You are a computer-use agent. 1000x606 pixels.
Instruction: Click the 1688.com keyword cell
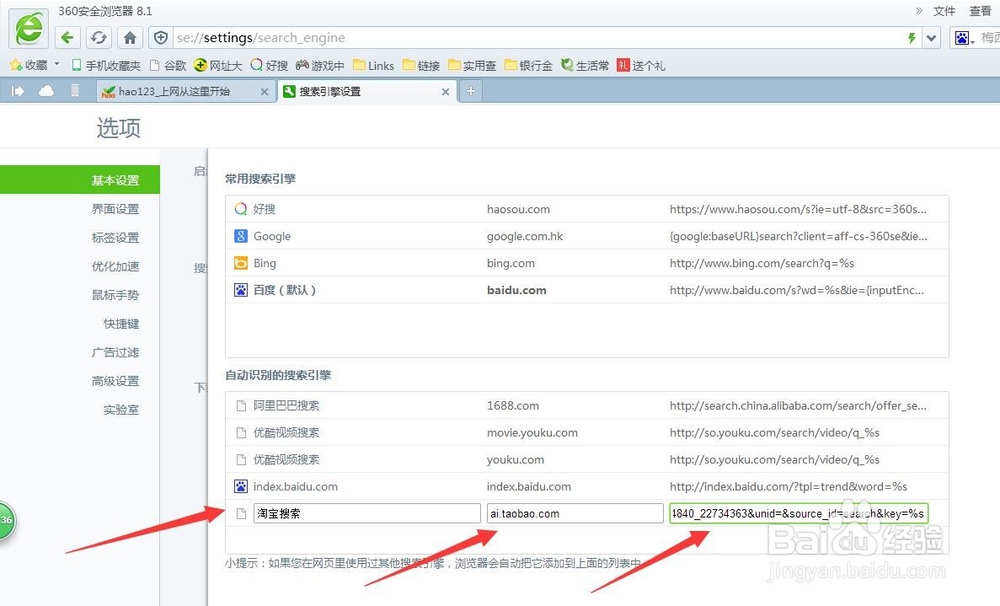click(513, 405)
